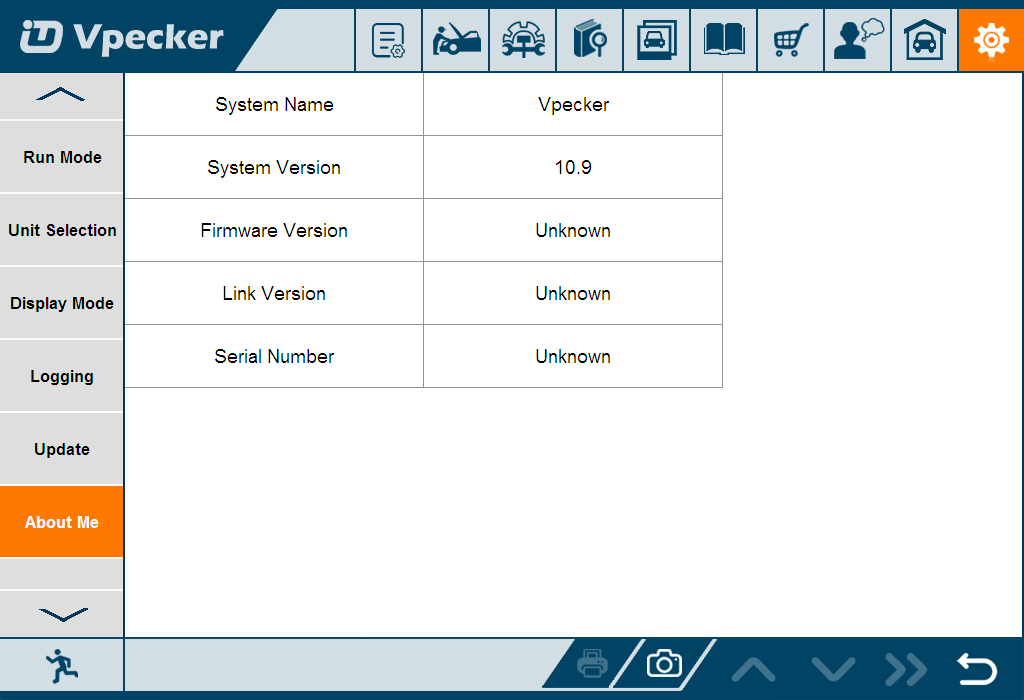The image size is (1024, 700).
Task: Click the Serial Number label
Action: [x=274, y=357]
